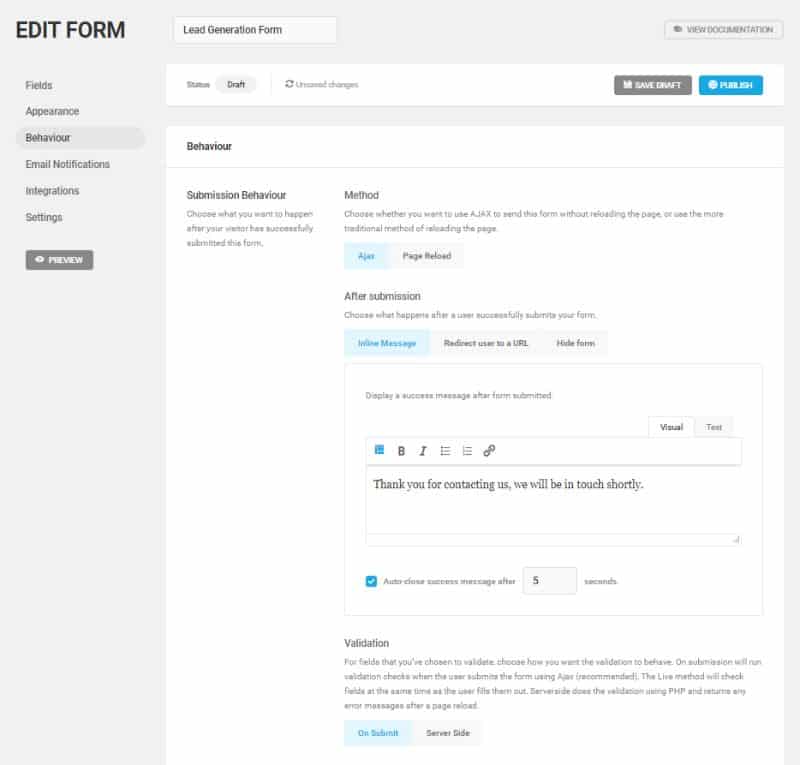Image resolution: width=800 pixels, height=765 pixels.
Task: Uncheck auto close success message checkbox
Action: tap(371, 581)
